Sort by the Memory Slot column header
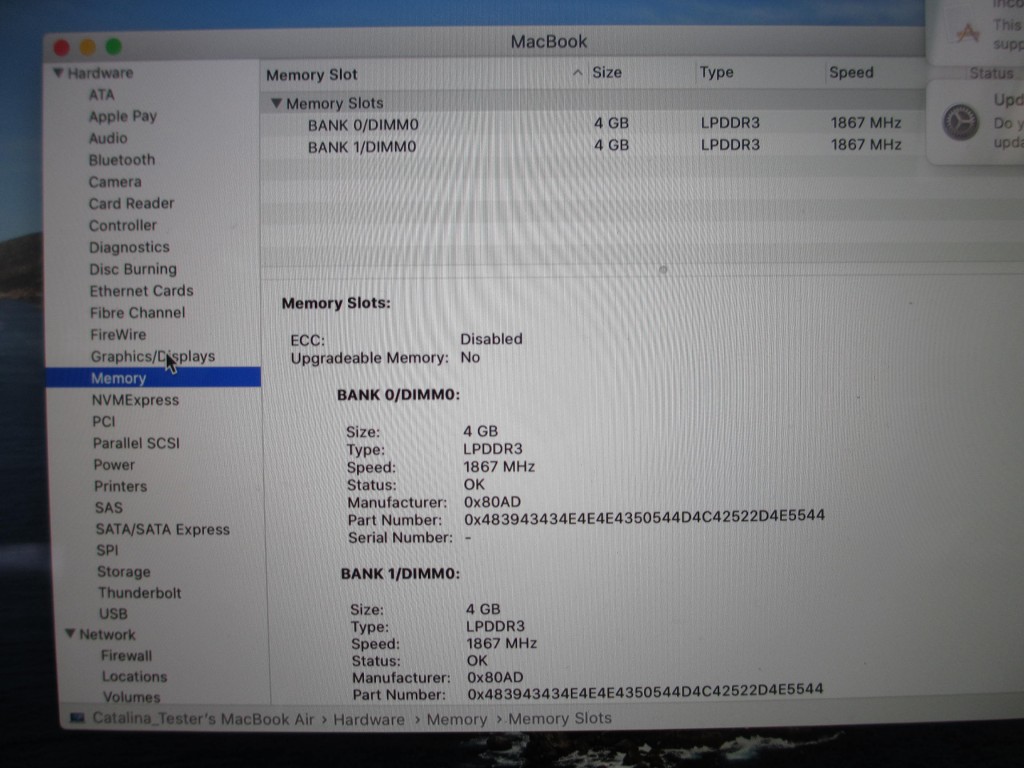The image size is (1024, 768). pyautogui.click(x=312, y=75)
